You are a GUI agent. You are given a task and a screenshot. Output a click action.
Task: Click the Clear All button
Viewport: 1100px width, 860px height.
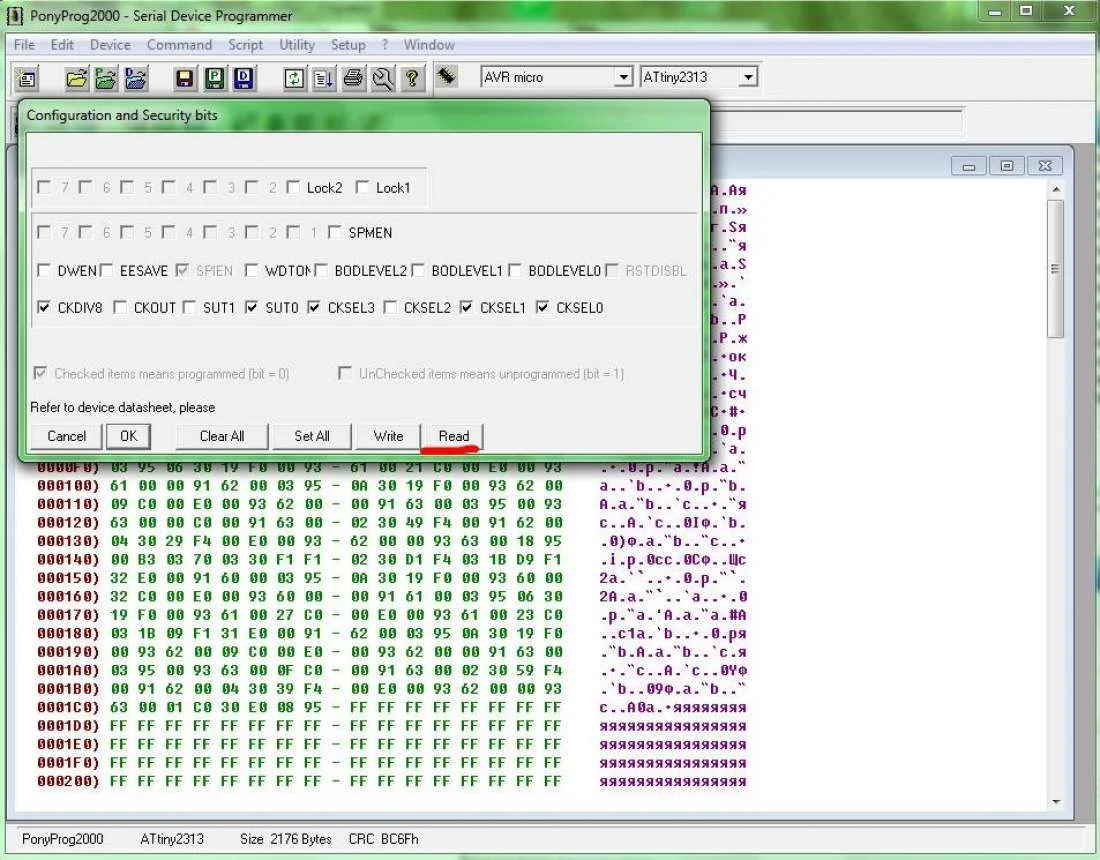coord(222,436)
